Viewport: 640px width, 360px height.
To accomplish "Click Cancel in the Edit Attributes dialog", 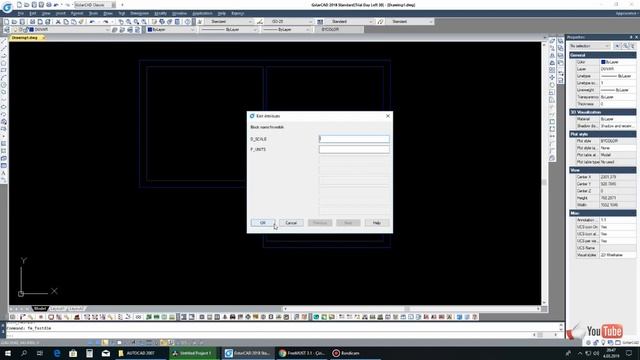I will [x=291, y=223].
